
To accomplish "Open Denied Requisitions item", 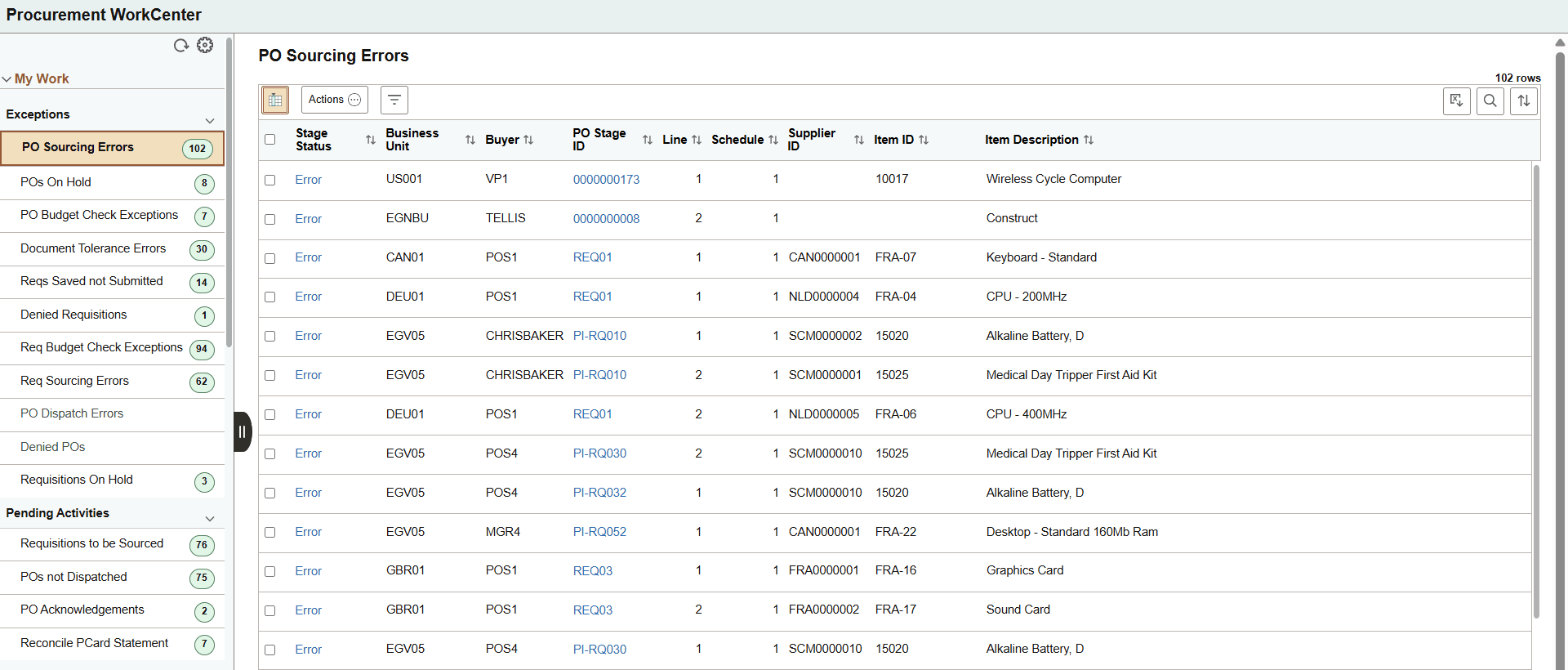I will pos(112,315).
